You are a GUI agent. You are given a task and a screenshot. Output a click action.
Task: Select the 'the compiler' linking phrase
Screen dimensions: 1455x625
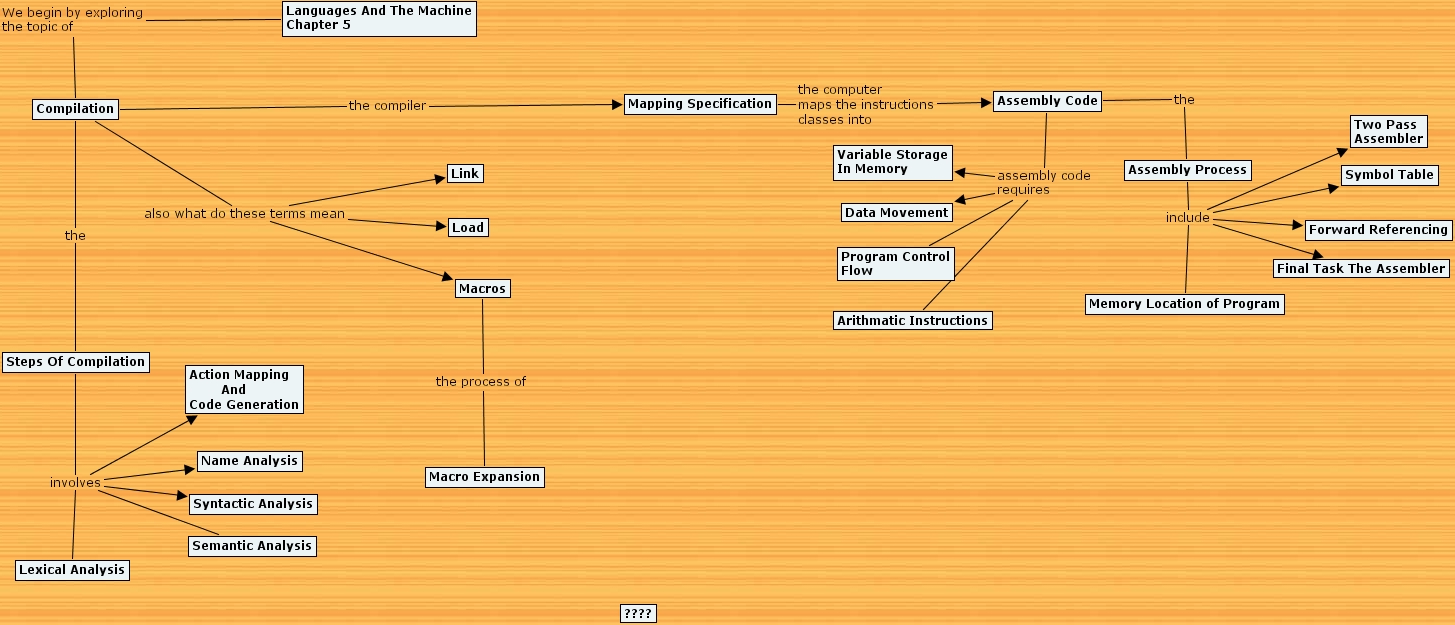(387, 105)
